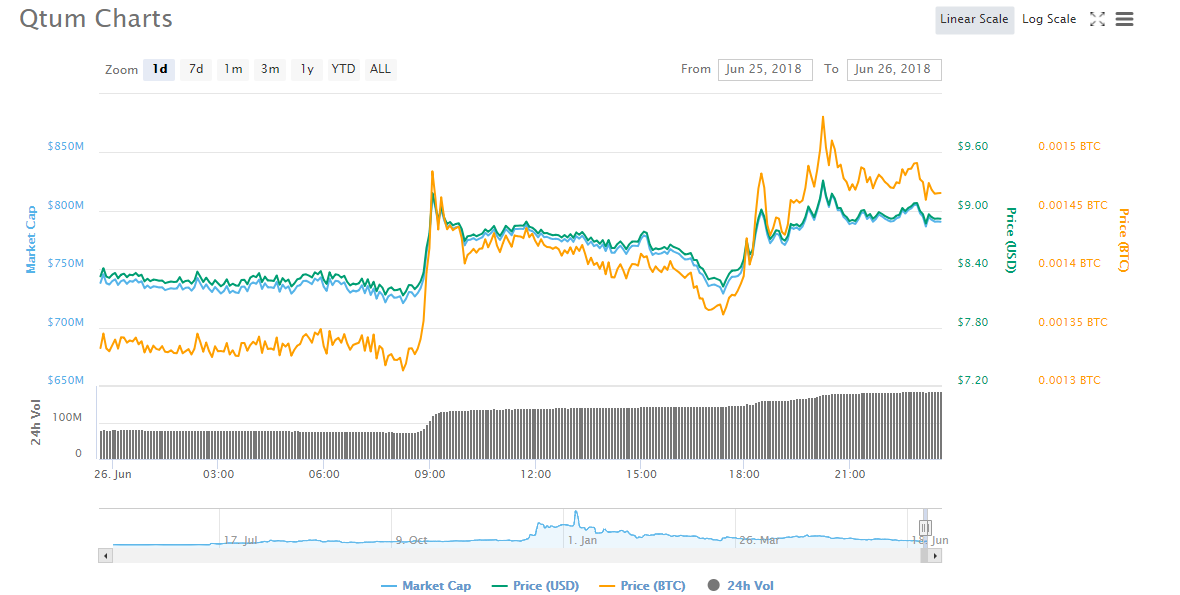The height and width of the screenshot is (595, 1180).
Task: Toggle Price (USD) series in legend
Action: click(535, 586)
